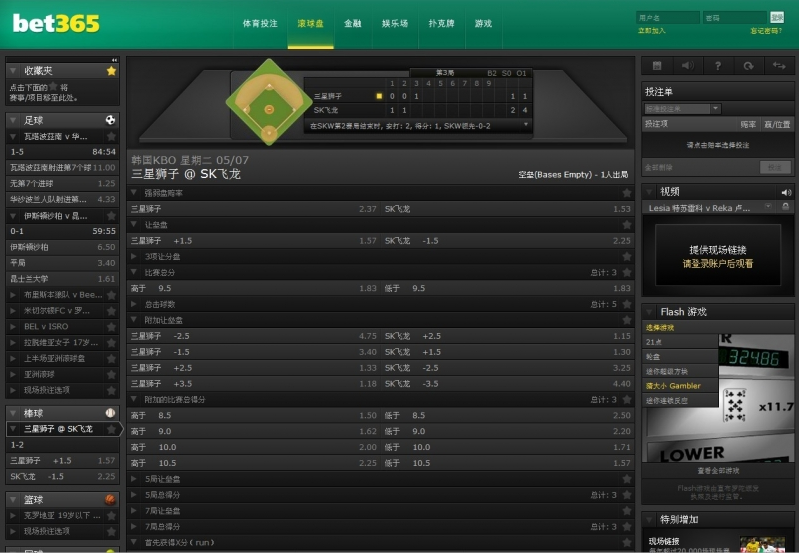800x554 pixels.
Task: Click the soccer ball icon in 足球 header
Action: [x=110, y=120]
